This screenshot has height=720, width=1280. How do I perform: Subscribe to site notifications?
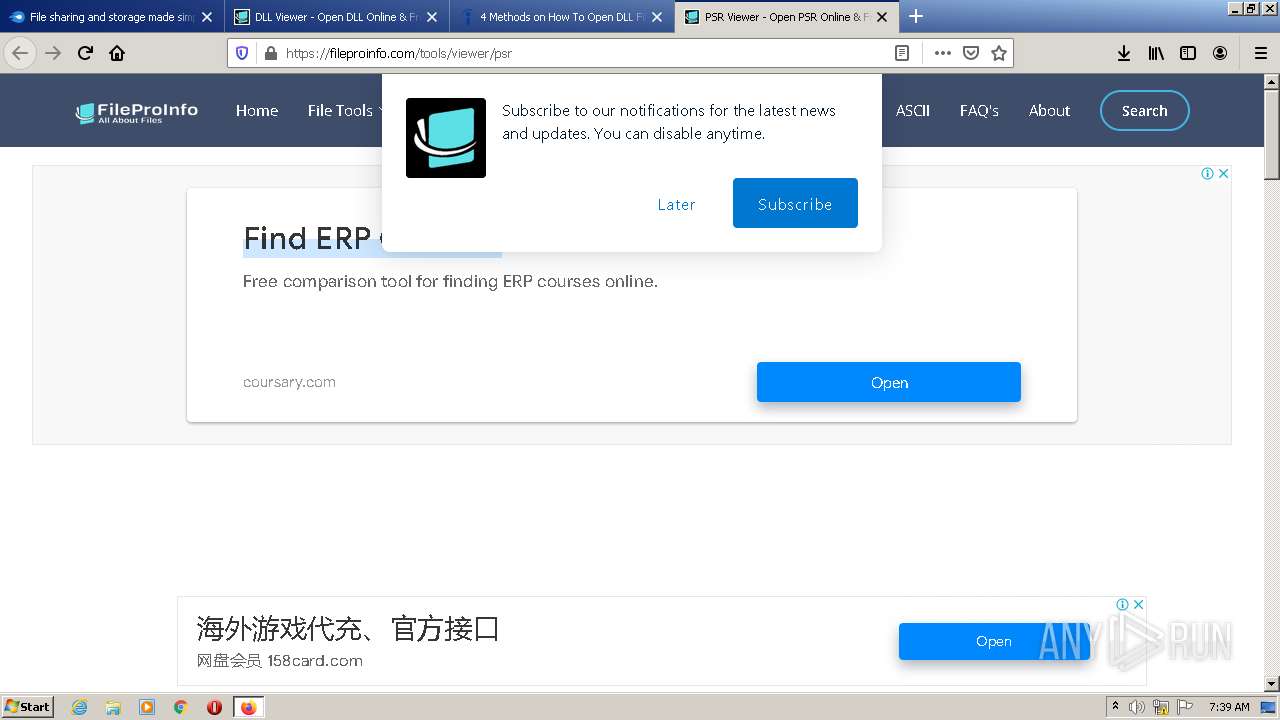[795, 203]
